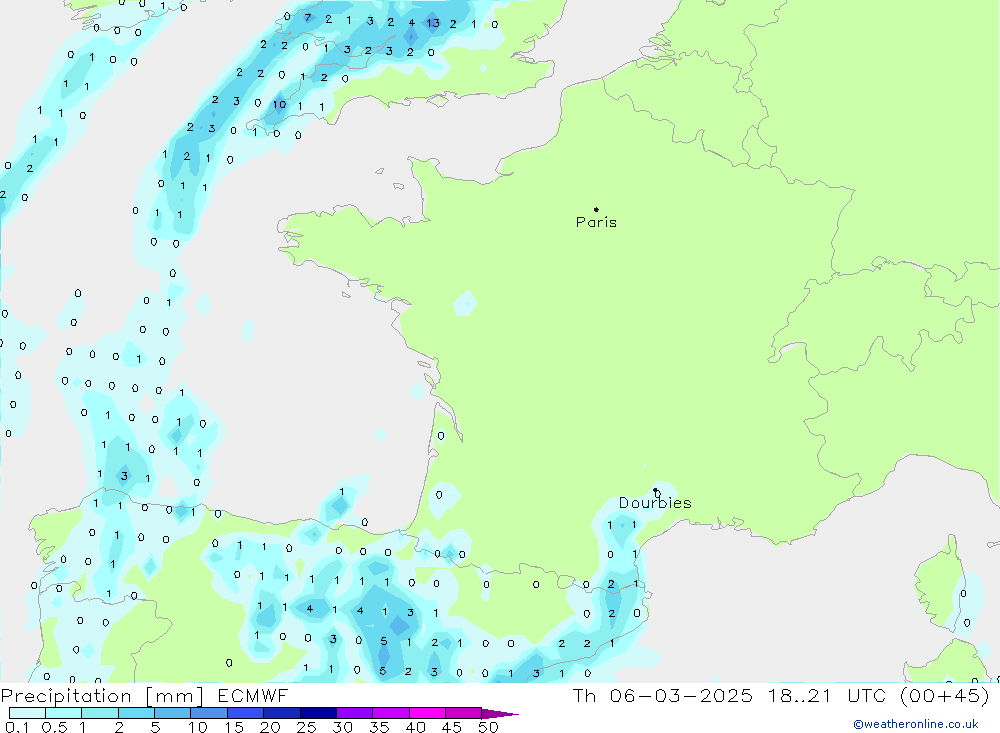This screenshot has width=1000, height=733.
Task: Click the legend scale label 35
Action: [x=379, y=727]
